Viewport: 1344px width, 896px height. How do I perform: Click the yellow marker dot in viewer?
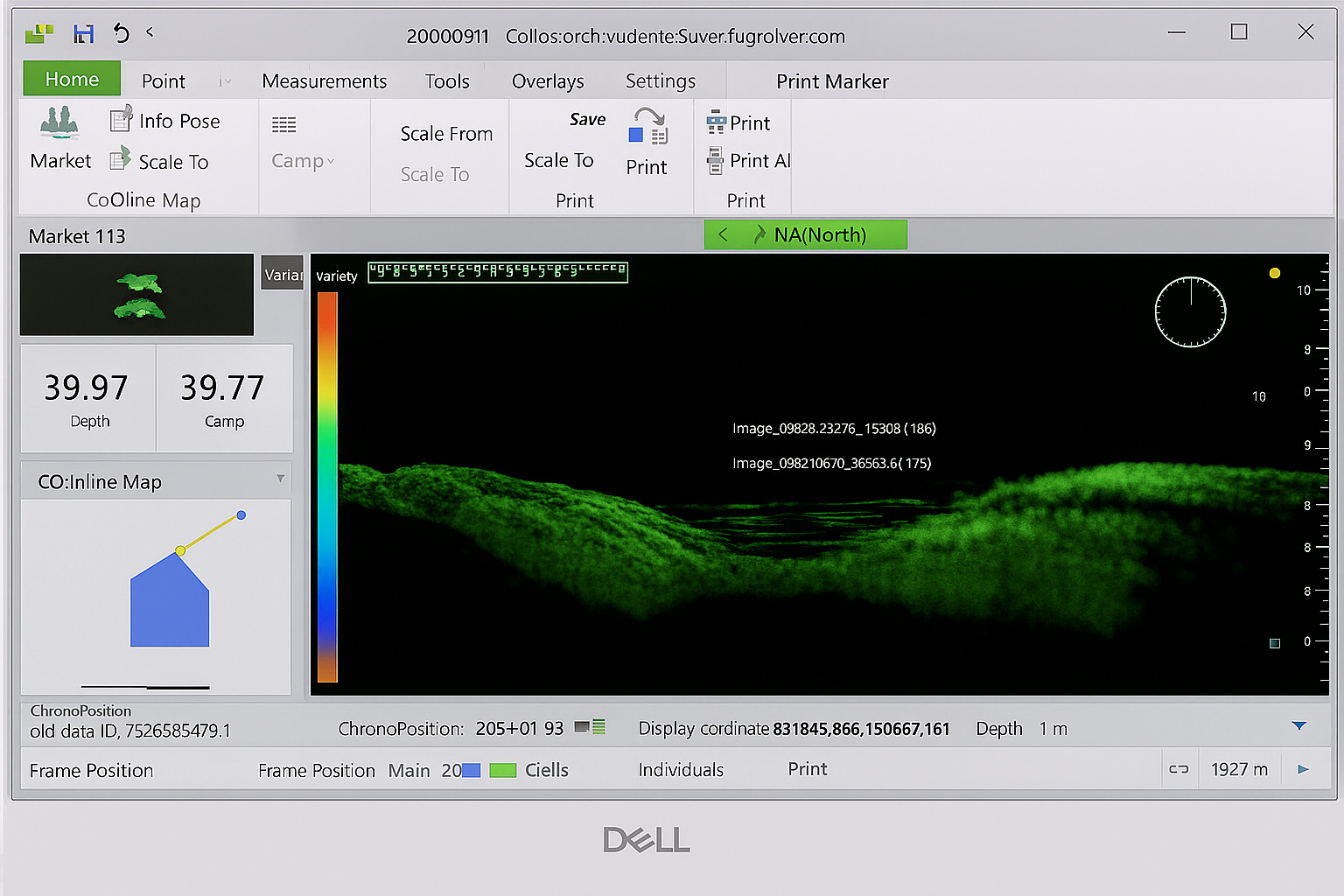(x=1275, y=273)
